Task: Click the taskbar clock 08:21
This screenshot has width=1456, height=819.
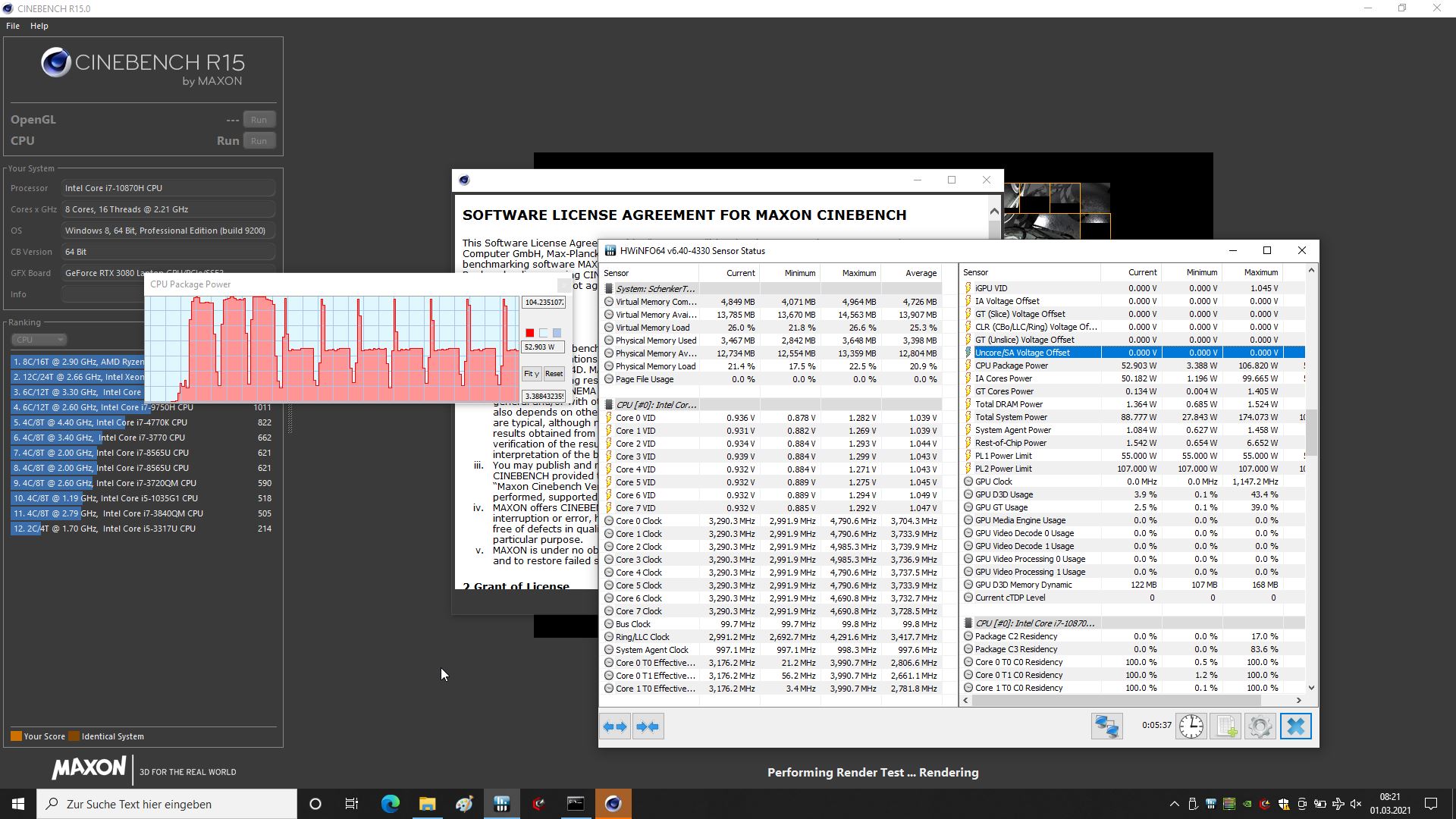Action: tap(1390, 804)
